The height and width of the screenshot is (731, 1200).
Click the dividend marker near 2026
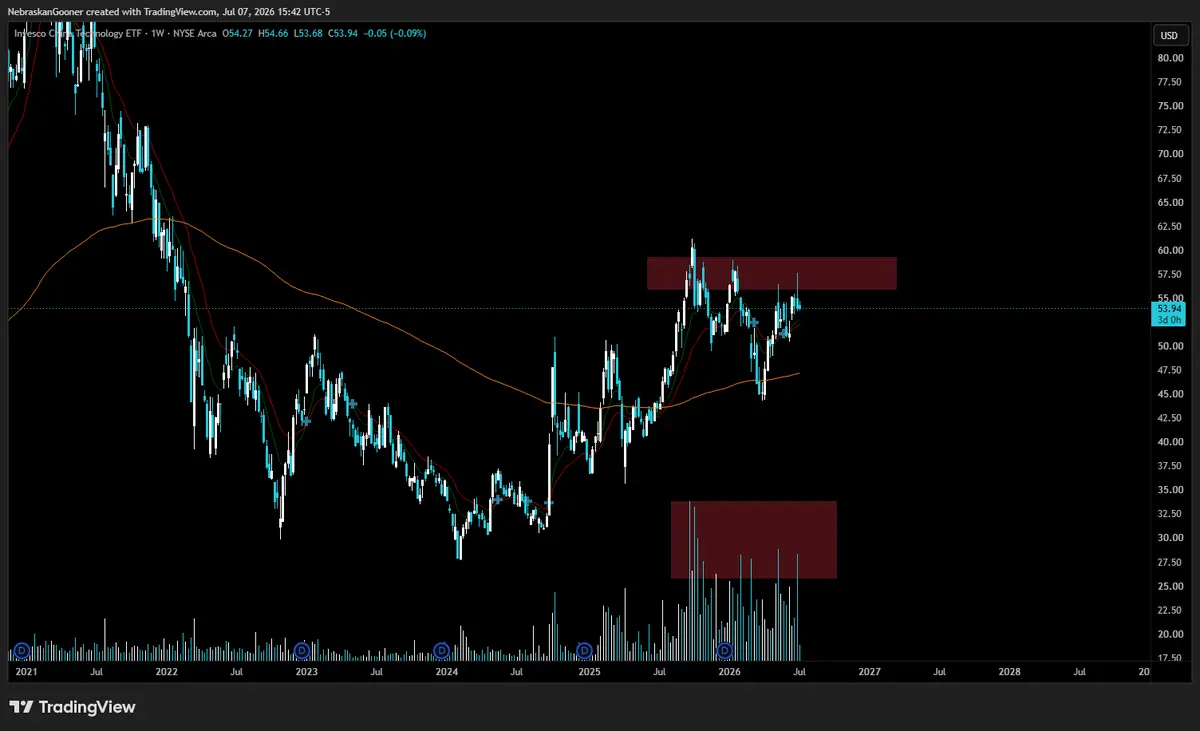click(x=725, y=651)
